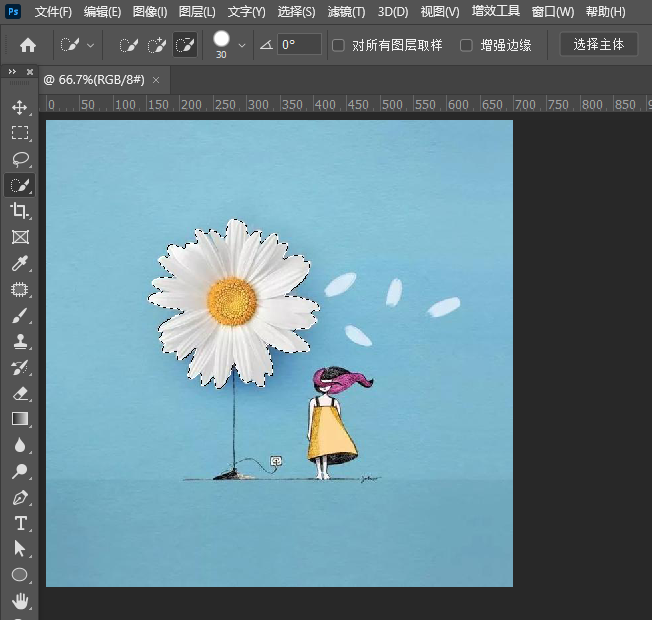Switch to subtract from selection mode

[185, 45]
